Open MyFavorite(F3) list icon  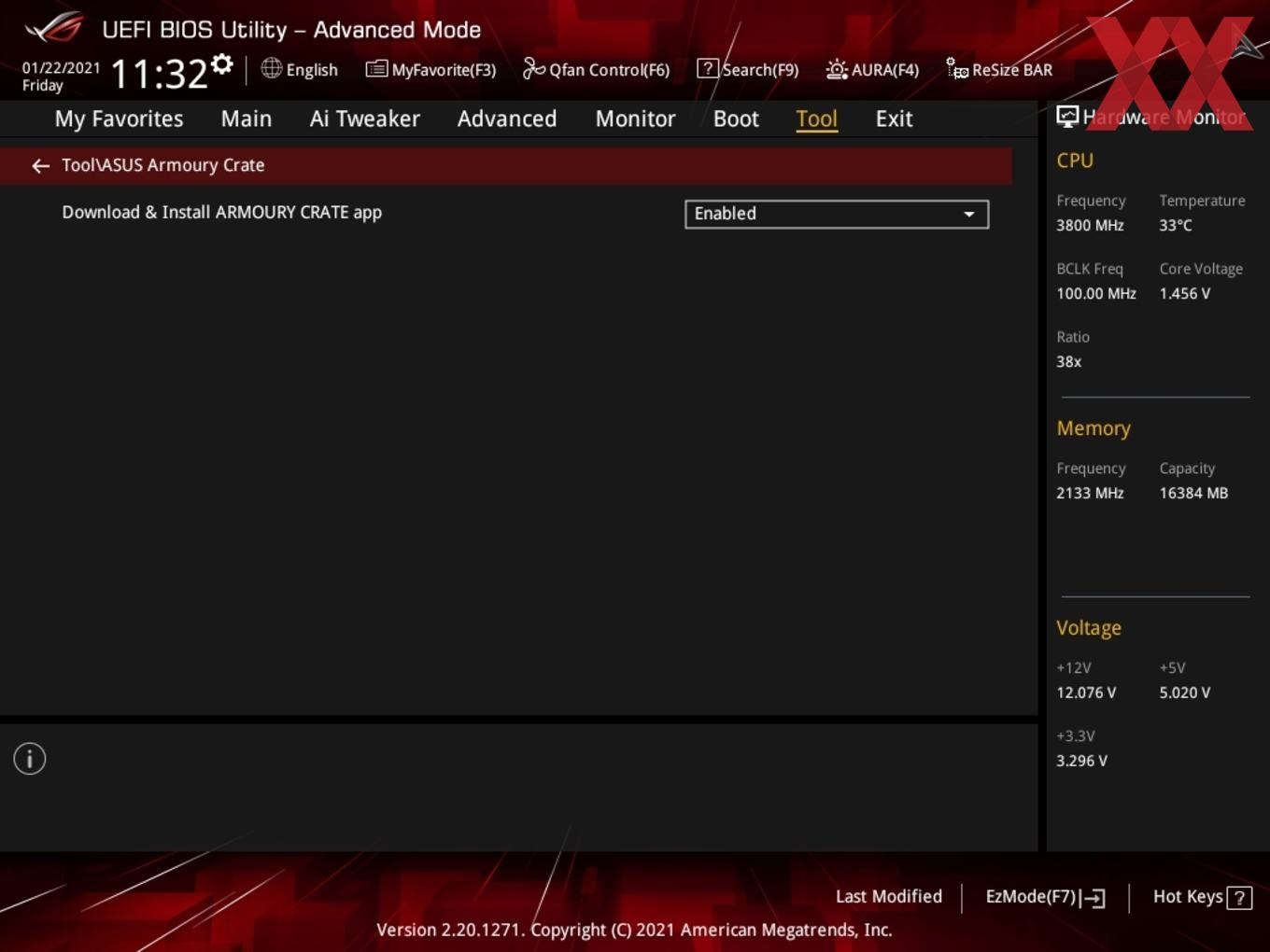376,69
